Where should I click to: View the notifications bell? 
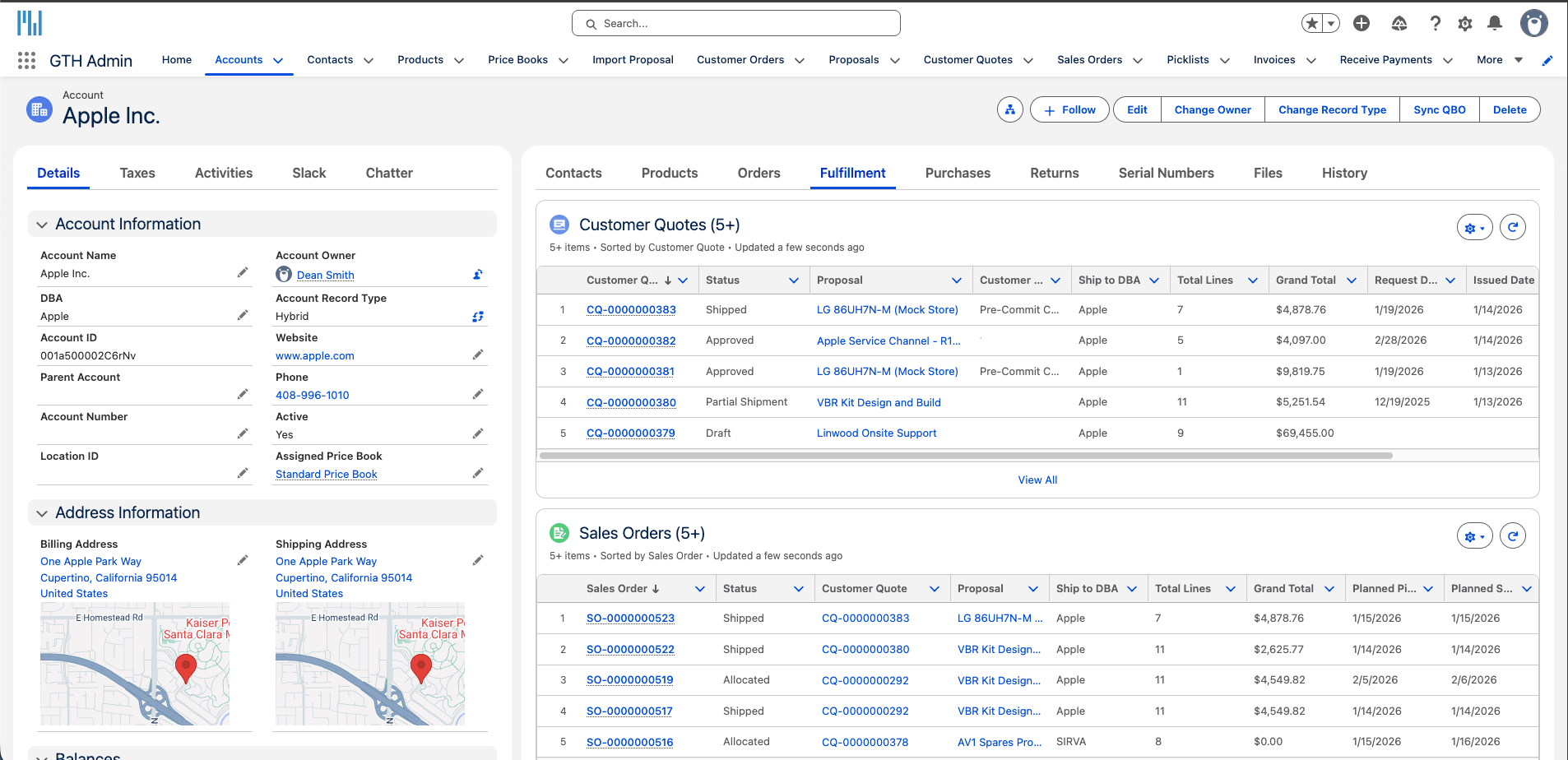(x=1495, y=23)
